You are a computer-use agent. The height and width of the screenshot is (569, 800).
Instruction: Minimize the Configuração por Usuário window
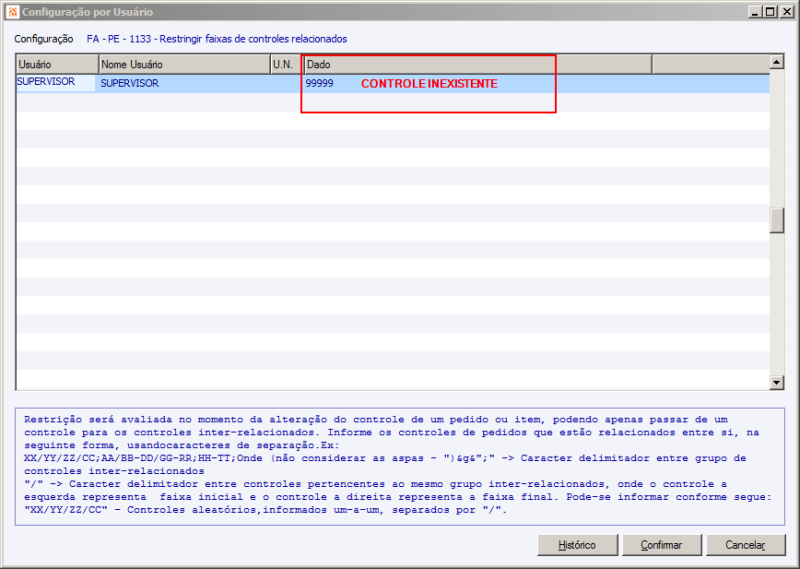coord(756,11)
